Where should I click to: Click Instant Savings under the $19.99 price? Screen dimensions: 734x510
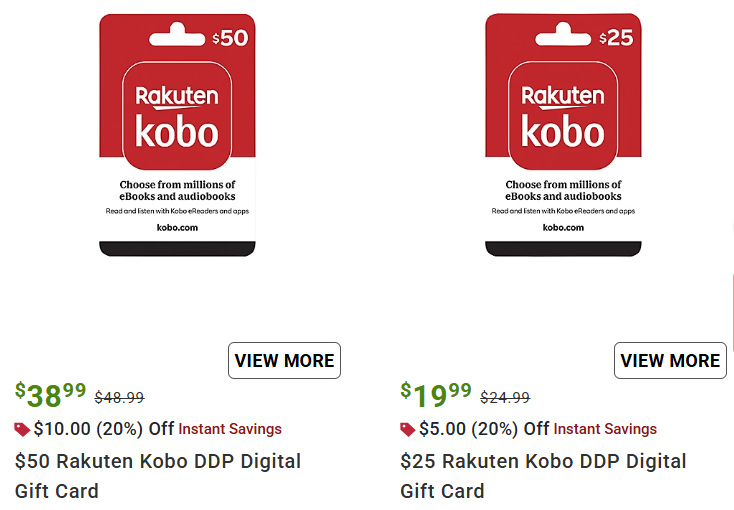(605, 429)
